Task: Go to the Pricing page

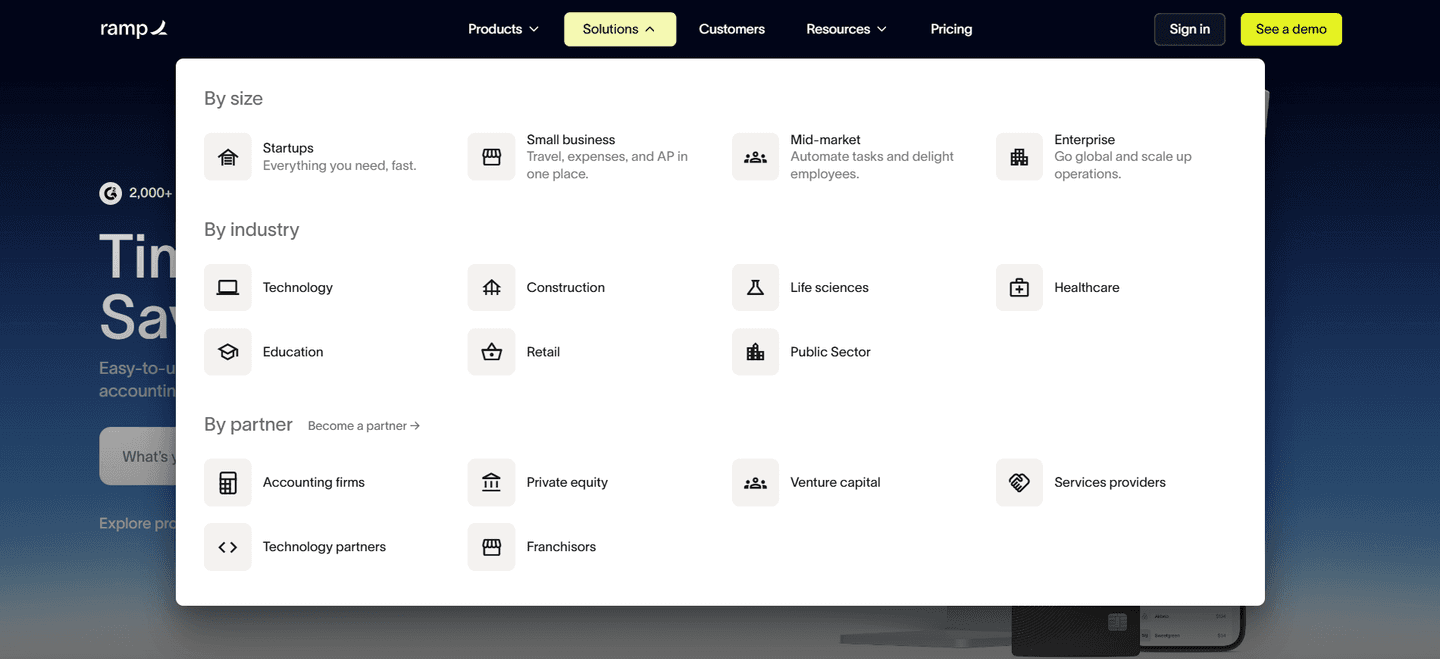Action: 951,29
